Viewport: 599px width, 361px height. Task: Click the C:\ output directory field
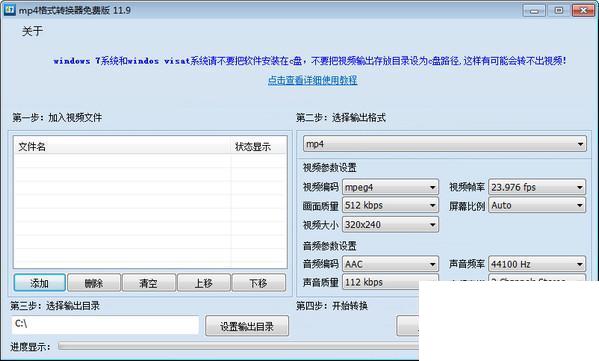tap(105, 325)
